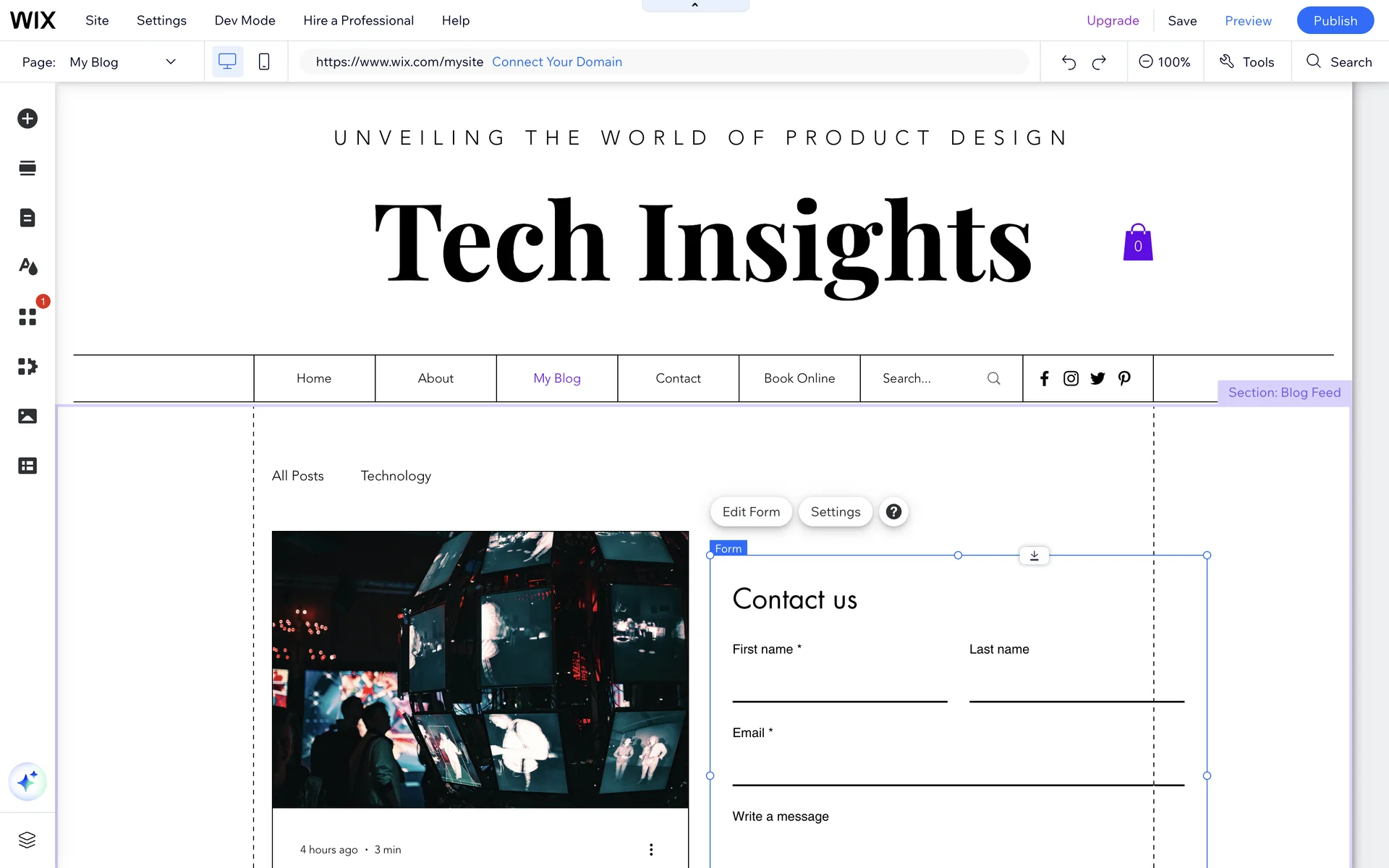Open the blog post three-dot menu

tap(651, 849)
